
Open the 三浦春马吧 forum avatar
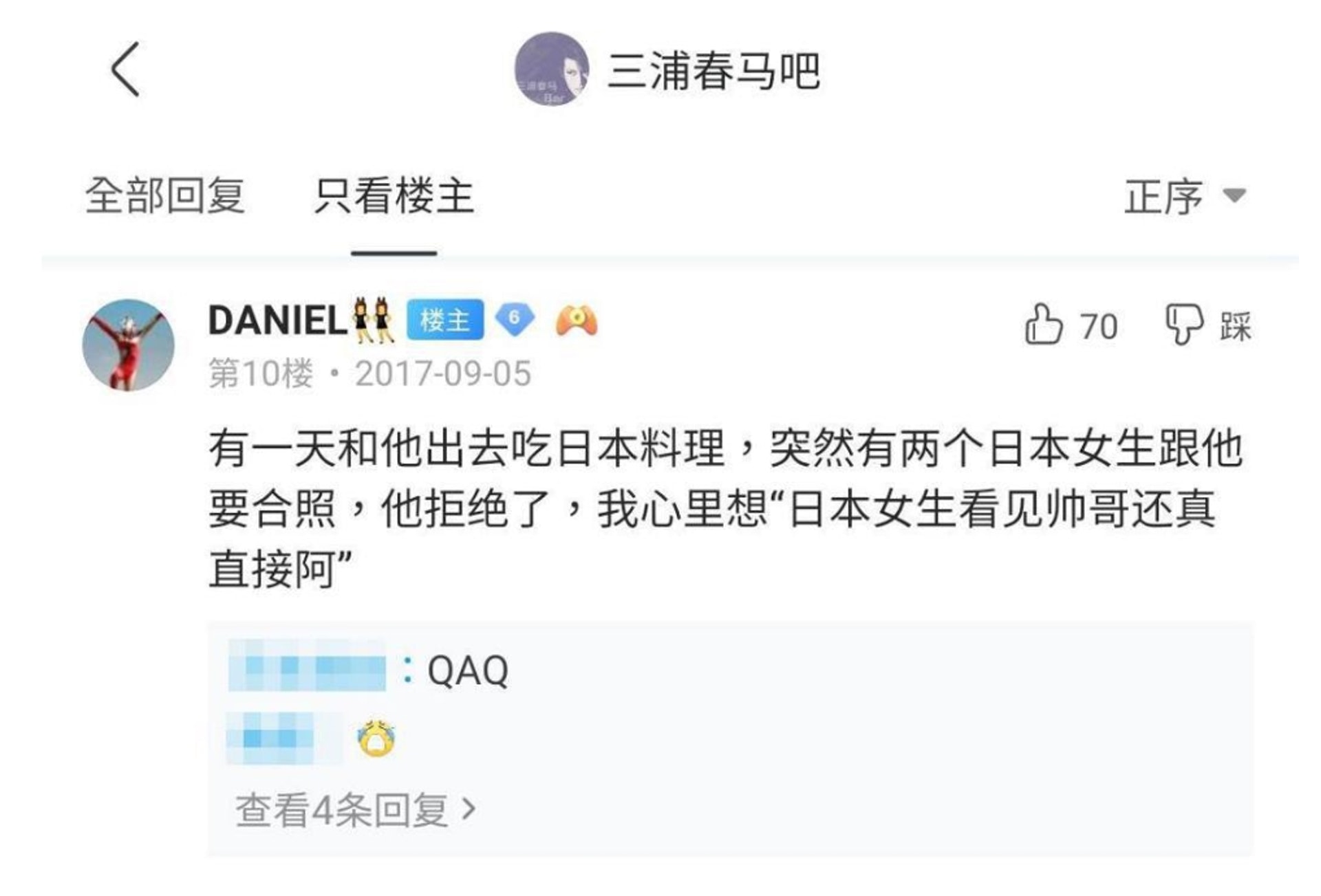pyautogui.click(x=552, y=69)
